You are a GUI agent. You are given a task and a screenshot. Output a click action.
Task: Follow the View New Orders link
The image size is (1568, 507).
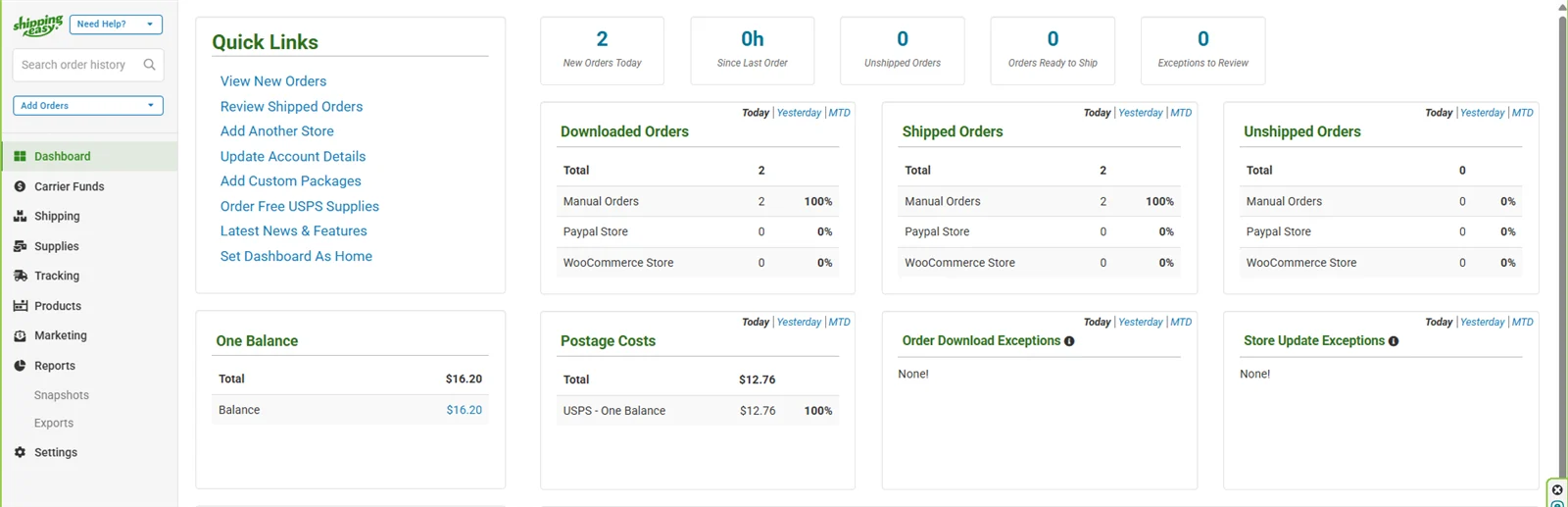[273, 81]
